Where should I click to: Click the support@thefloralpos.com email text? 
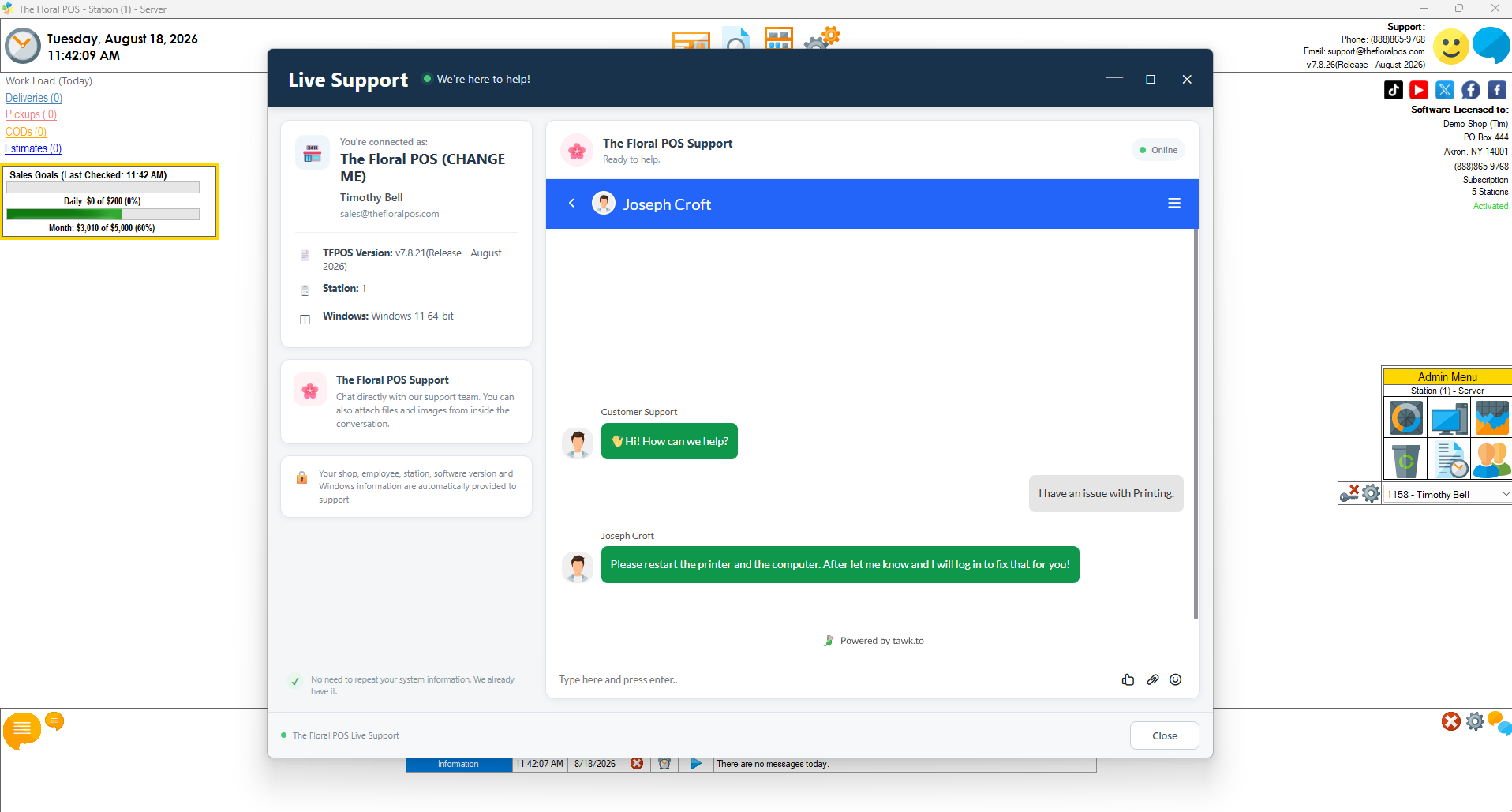point(1376,51)
